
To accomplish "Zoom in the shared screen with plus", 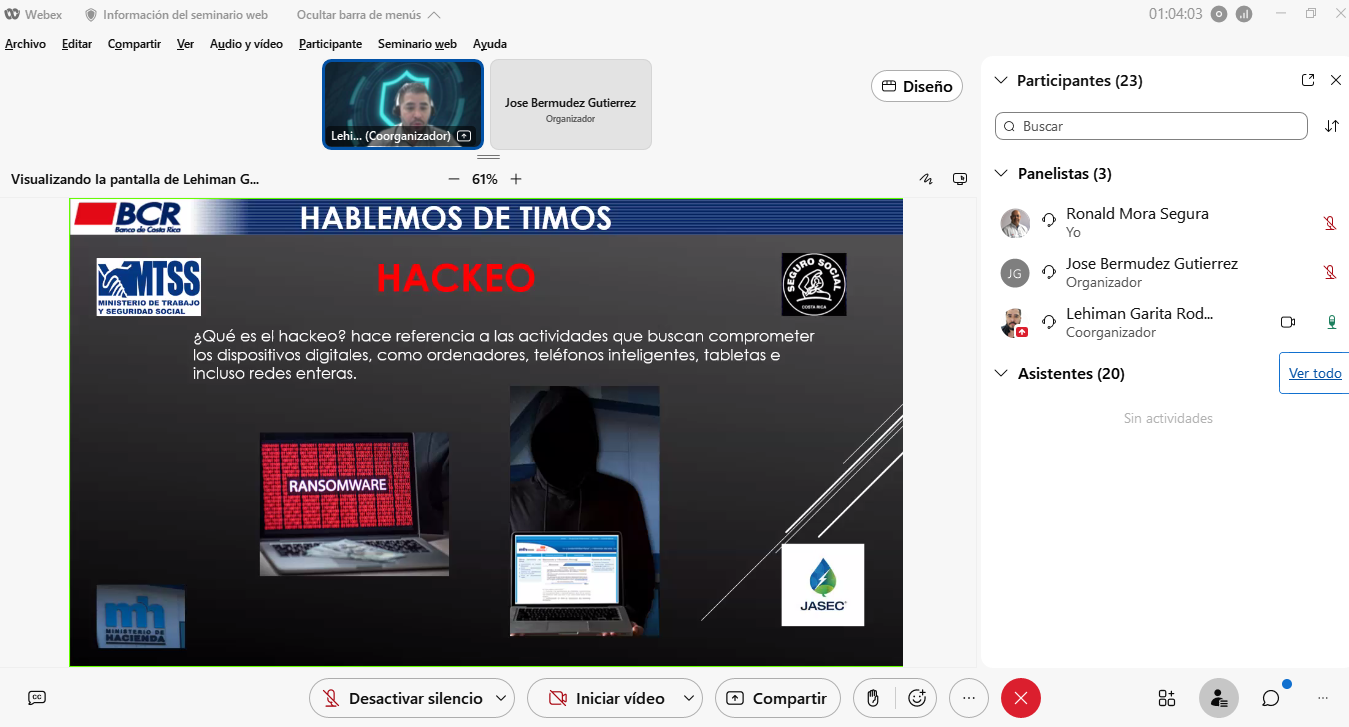I will click(516, 179).
